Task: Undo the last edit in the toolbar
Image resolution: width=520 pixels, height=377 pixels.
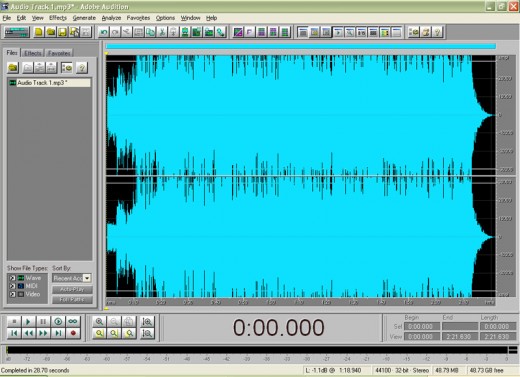Action: point(104,32)
